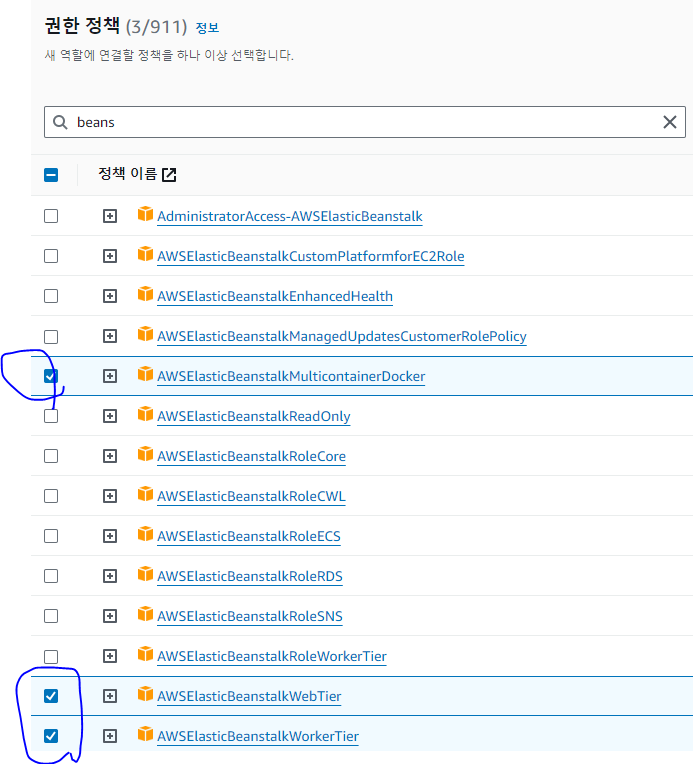Expand the AWSElasticBeanstalkRoleWorkerTier row
Image resolution: width=693 pixels, height=764 pixels.
110,656
